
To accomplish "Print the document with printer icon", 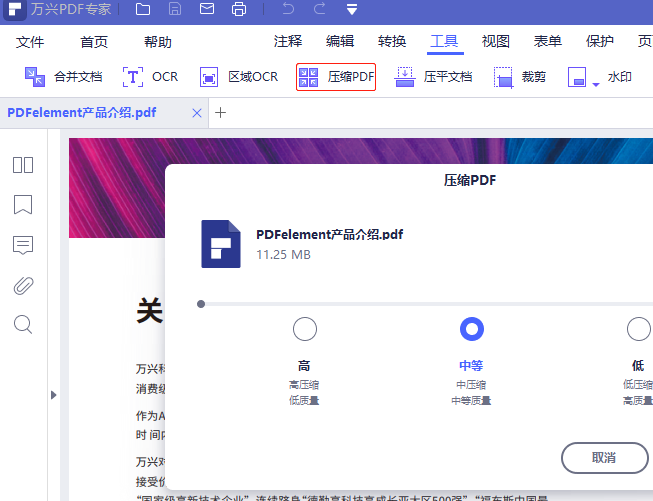I will pyautogui.click(x=239, y=9).
